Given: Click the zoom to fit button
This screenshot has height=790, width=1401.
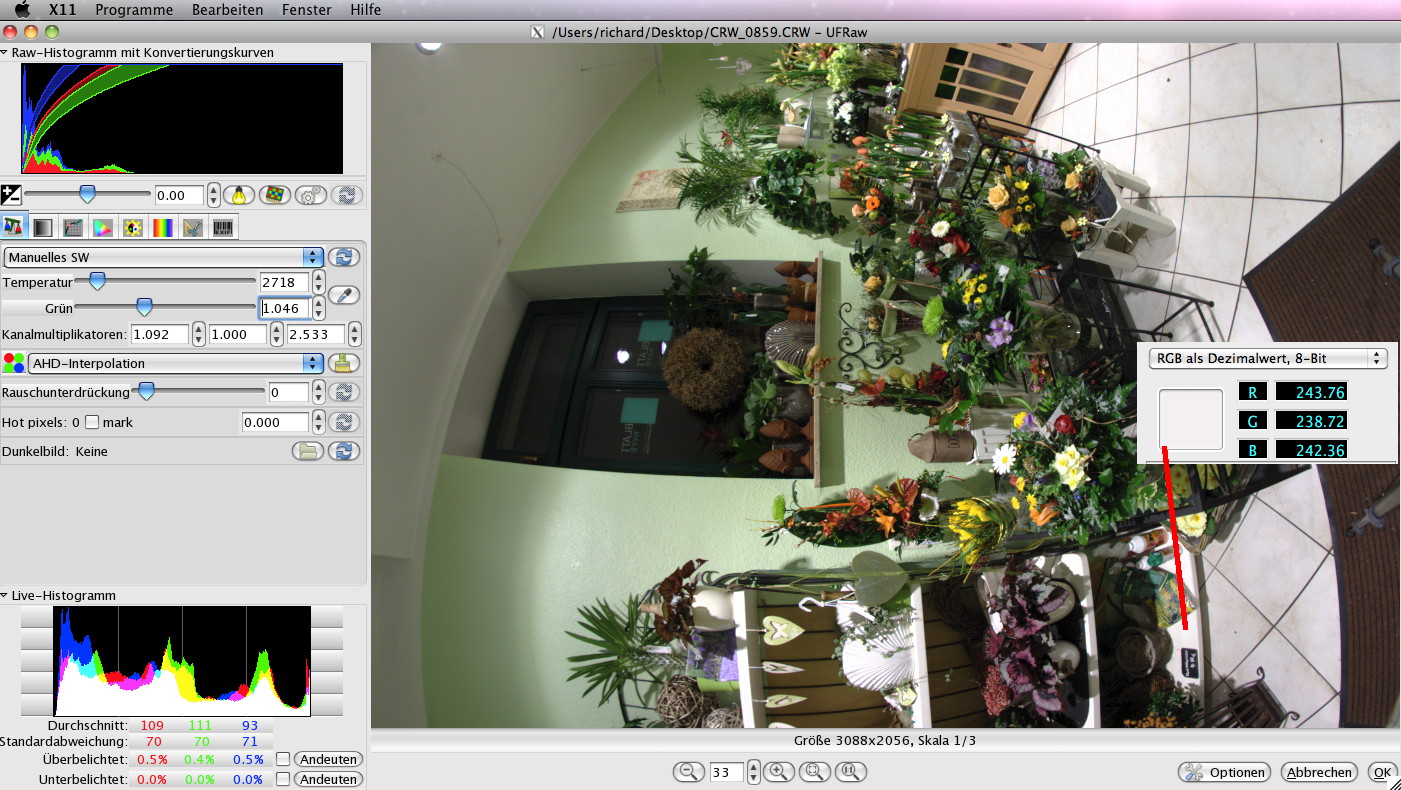Looking at the screenshot, I should coord(815,772).
